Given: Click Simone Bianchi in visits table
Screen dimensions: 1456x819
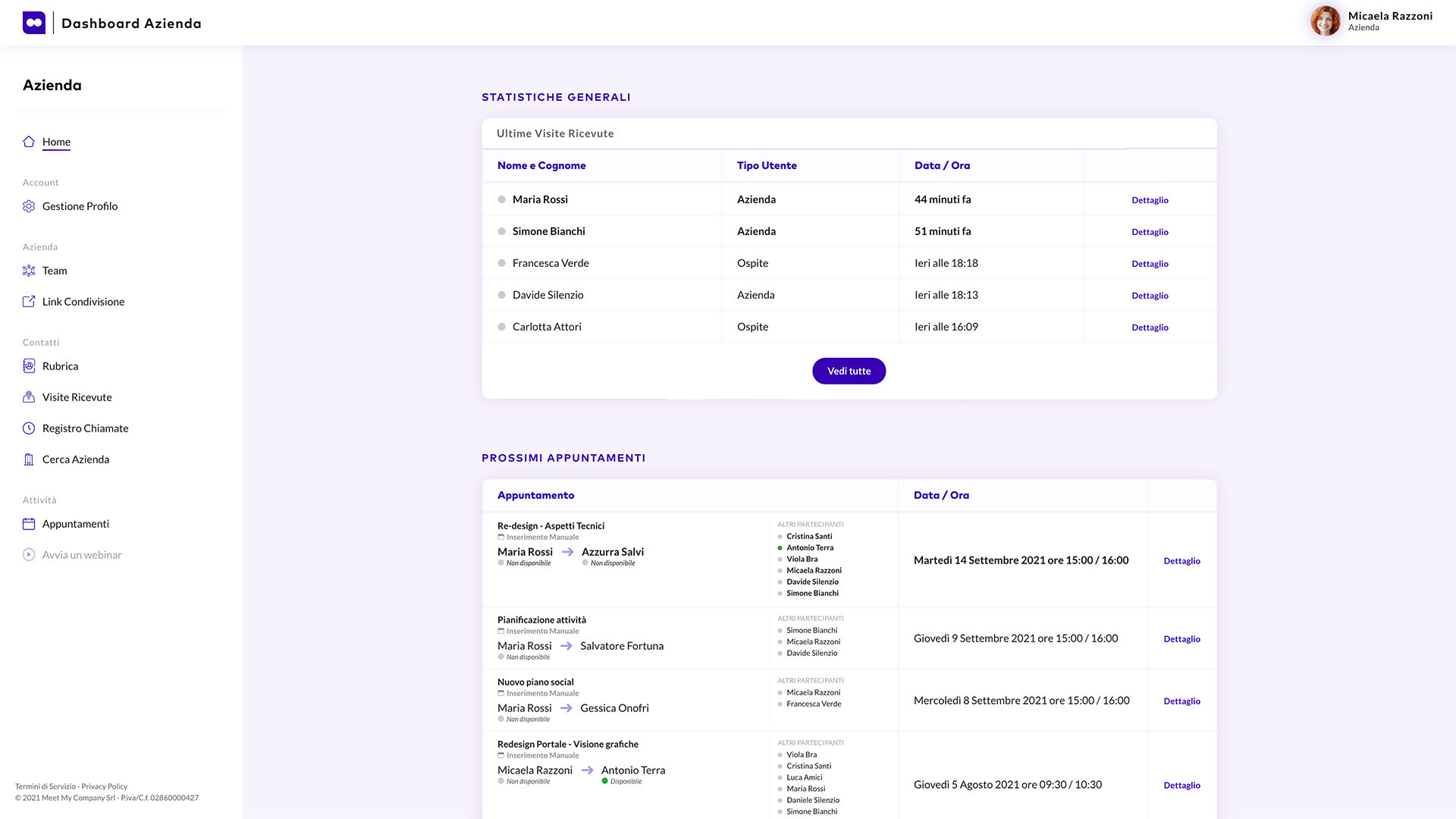Looking at the screenshot, I should tap(548, 231).
